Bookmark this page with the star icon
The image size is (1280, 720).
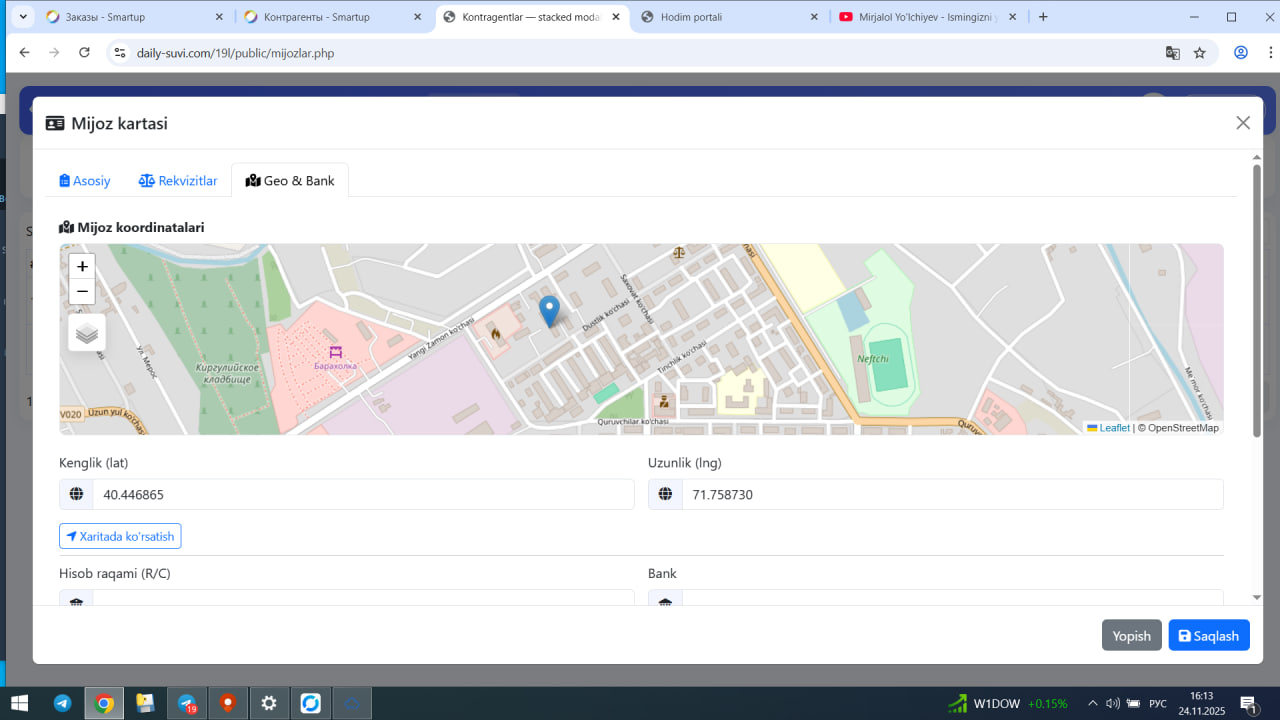[x=1200, y=53]
